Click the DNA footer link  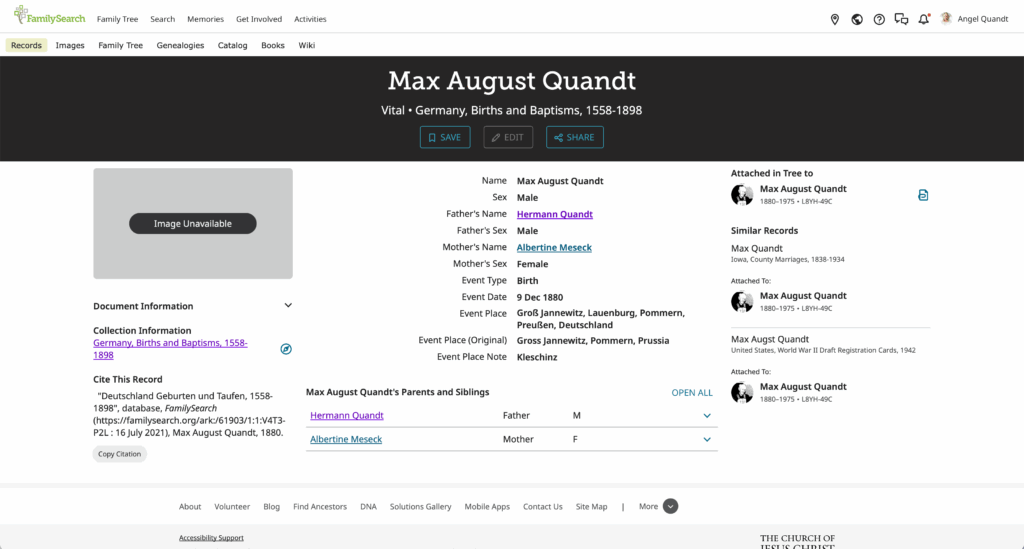(x=368, y=507)
